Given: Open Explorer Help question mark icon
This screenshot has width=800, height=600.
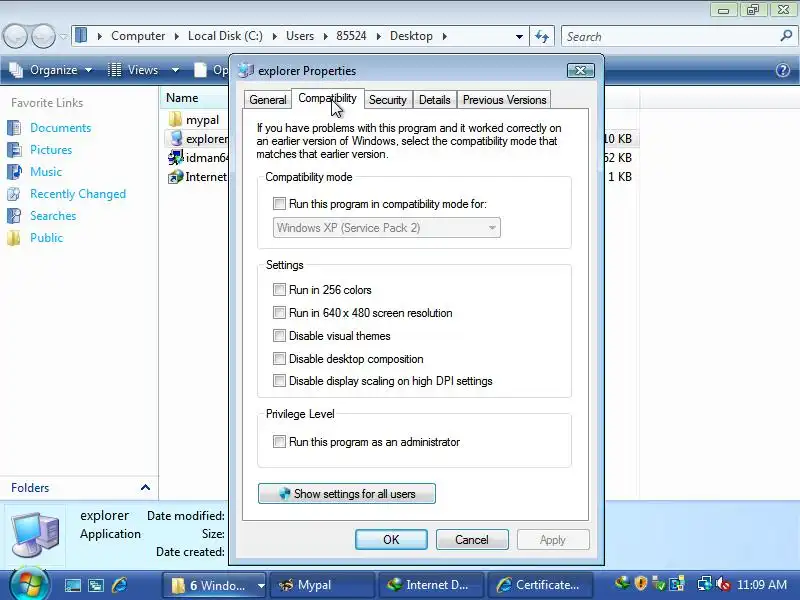Looking at the screenshot, I should 783,70.
